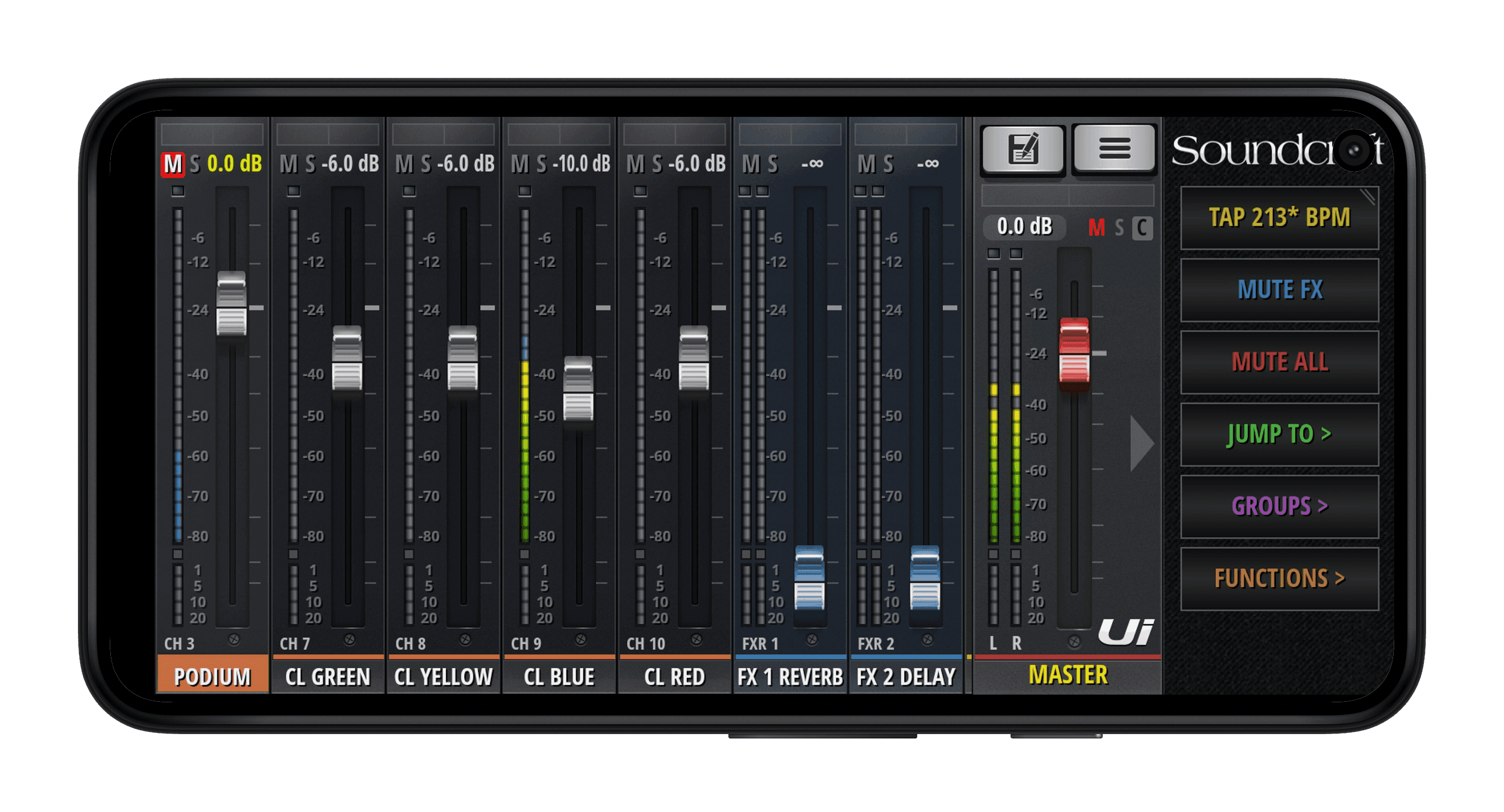Select the FX 1 REVERB channel label

(x=790, y=676)
